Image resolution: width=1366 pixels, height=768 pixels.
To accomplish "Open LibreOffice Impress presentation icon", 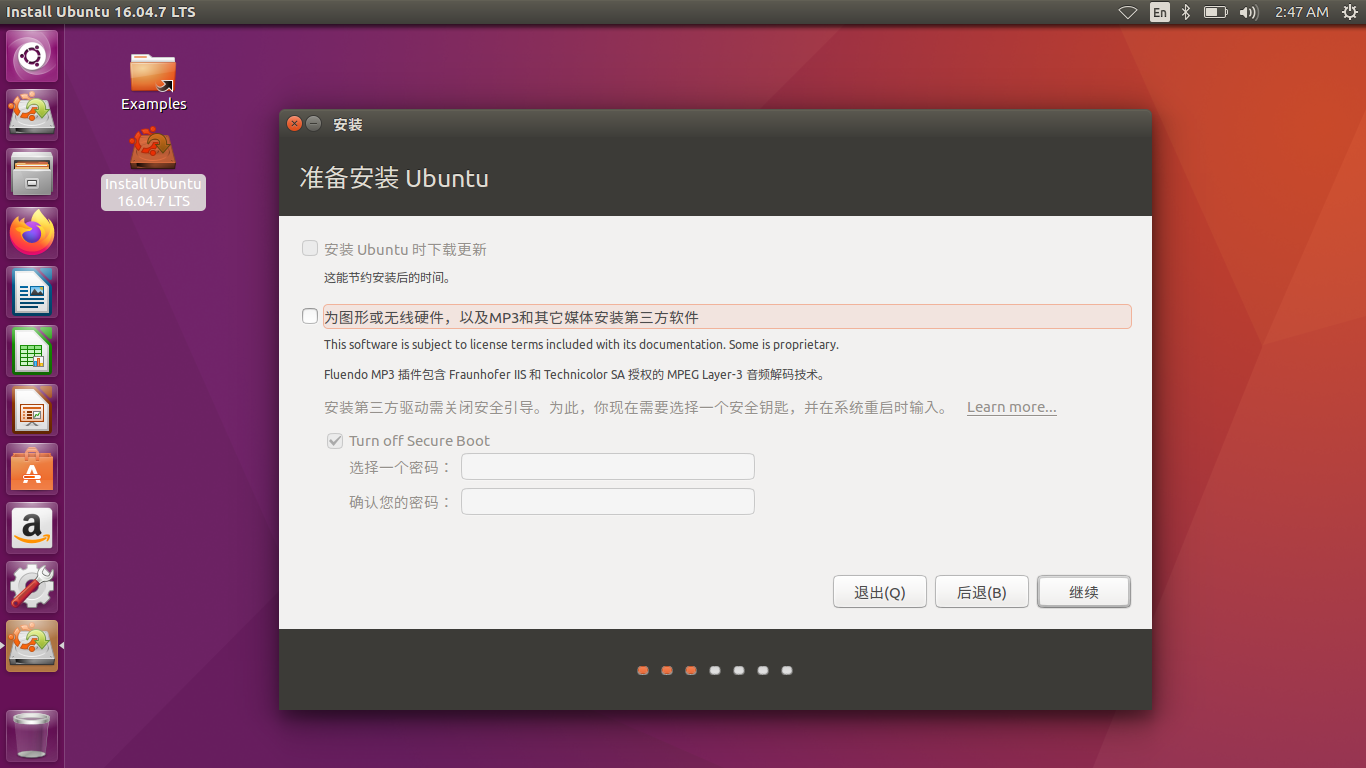I will coord(32,411).
